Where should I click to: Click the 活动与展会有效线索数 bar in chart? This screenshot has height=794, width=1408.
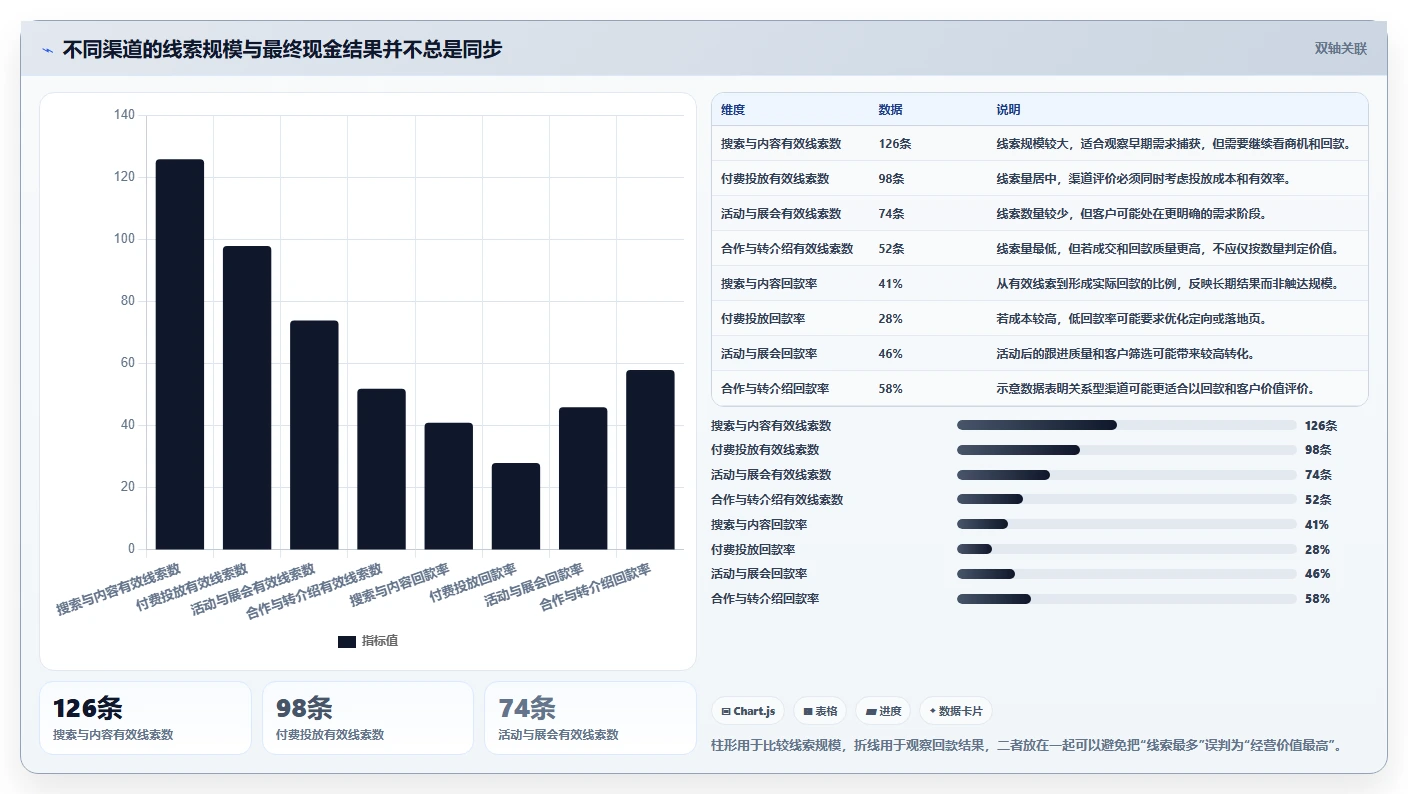314,435
